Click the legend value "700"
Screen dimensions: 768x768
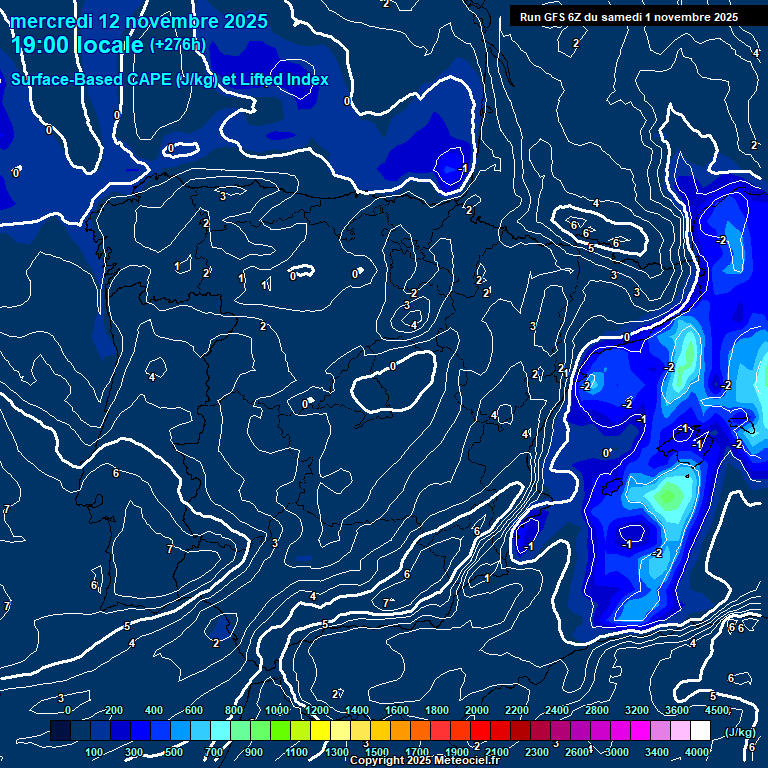tap(214, 752)
